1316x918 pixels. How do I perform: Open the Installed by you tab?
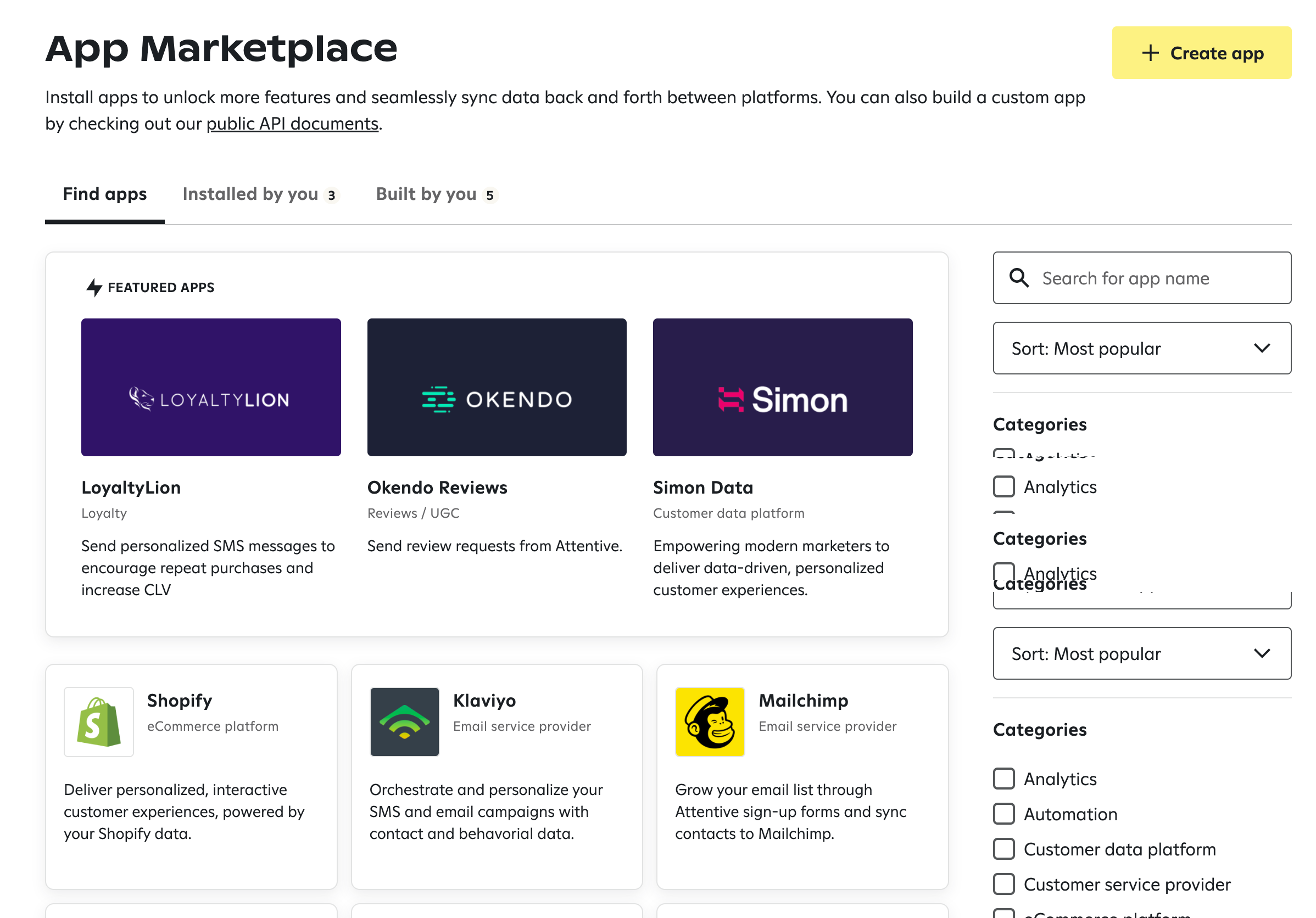coord(261,194)
